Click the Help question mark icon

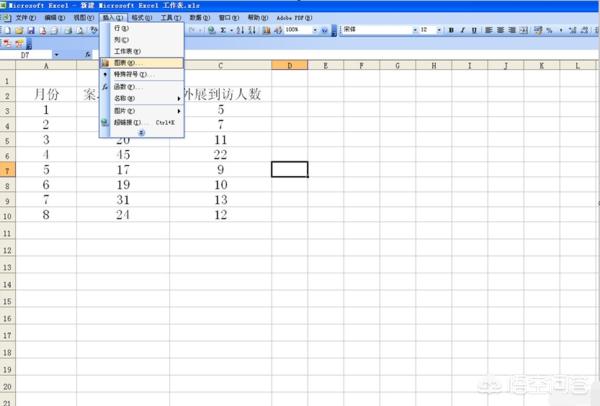click(x=324, y=30)
